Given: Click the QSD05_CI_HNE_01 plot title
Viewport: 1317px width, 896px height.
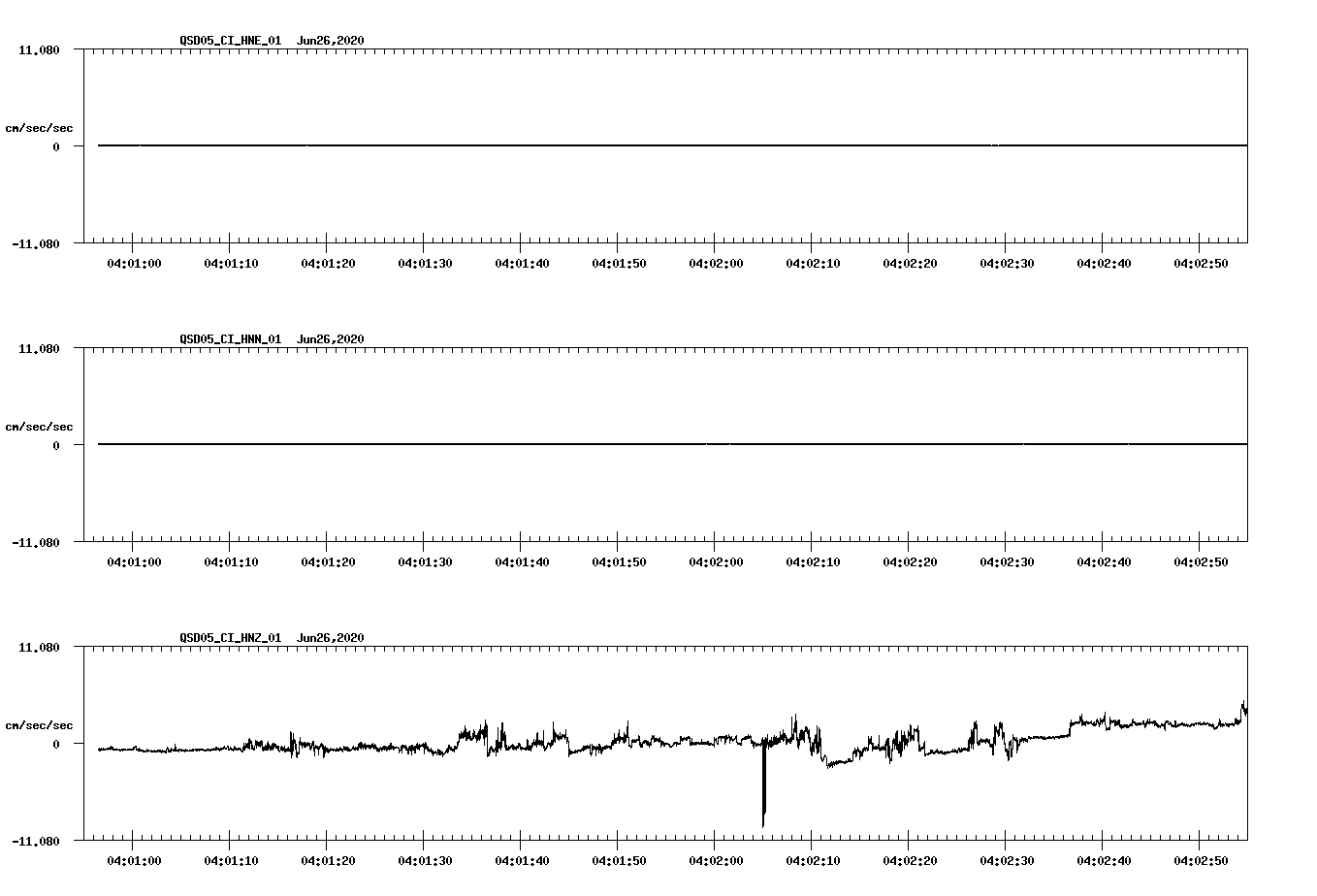Looking at the screenshot, I should click(x=272, y=41).
